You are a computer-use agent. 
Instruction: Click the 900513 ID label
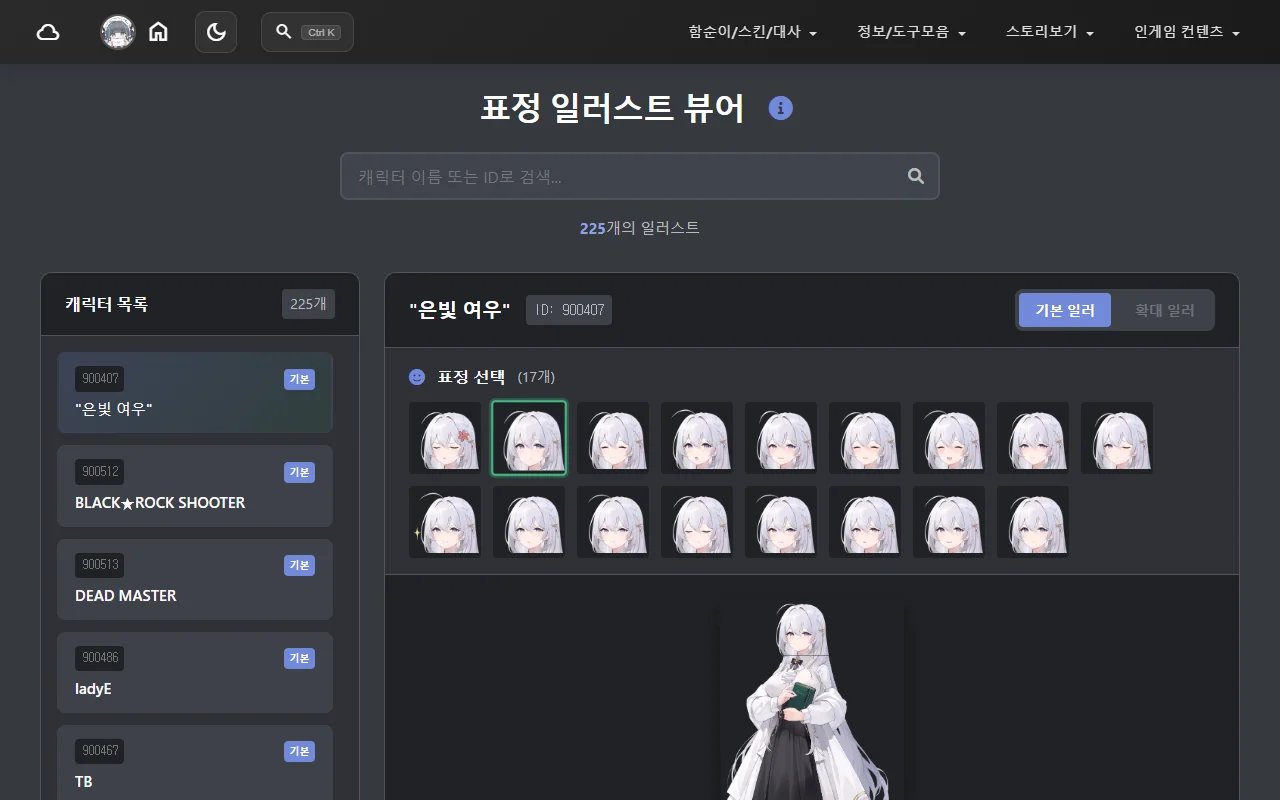pos(100,565)
